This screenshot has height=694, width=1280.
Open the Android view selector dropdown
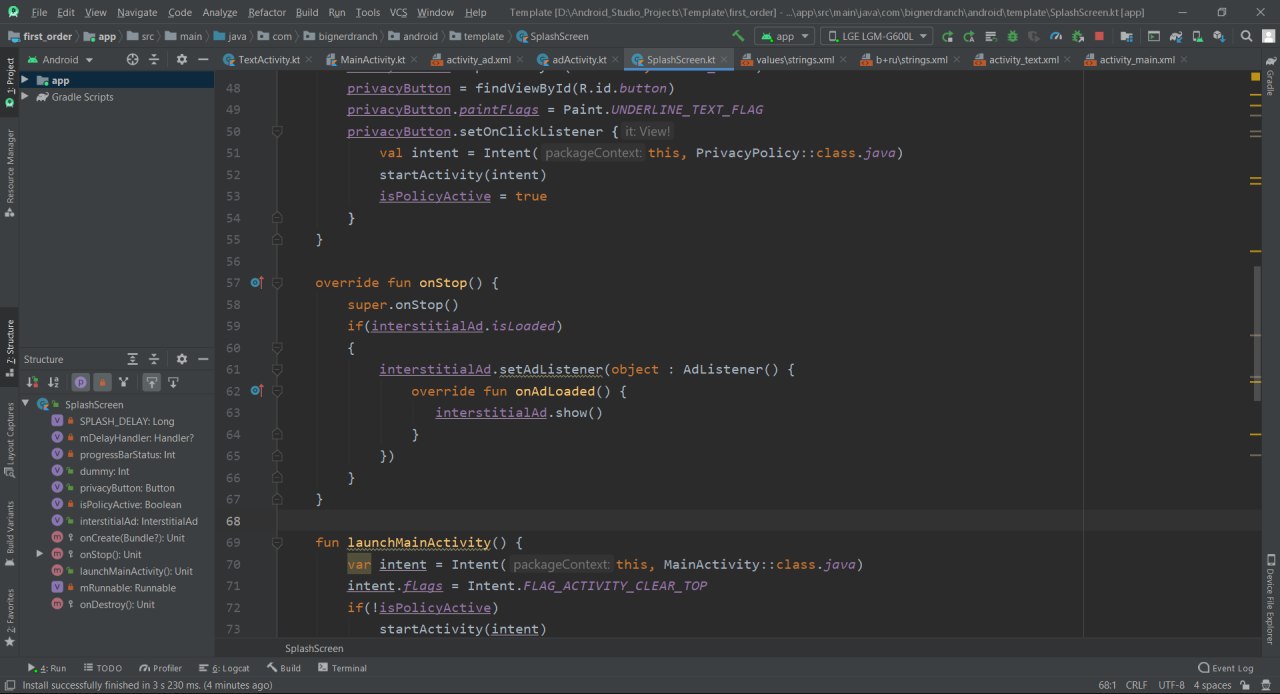[60, 59]
